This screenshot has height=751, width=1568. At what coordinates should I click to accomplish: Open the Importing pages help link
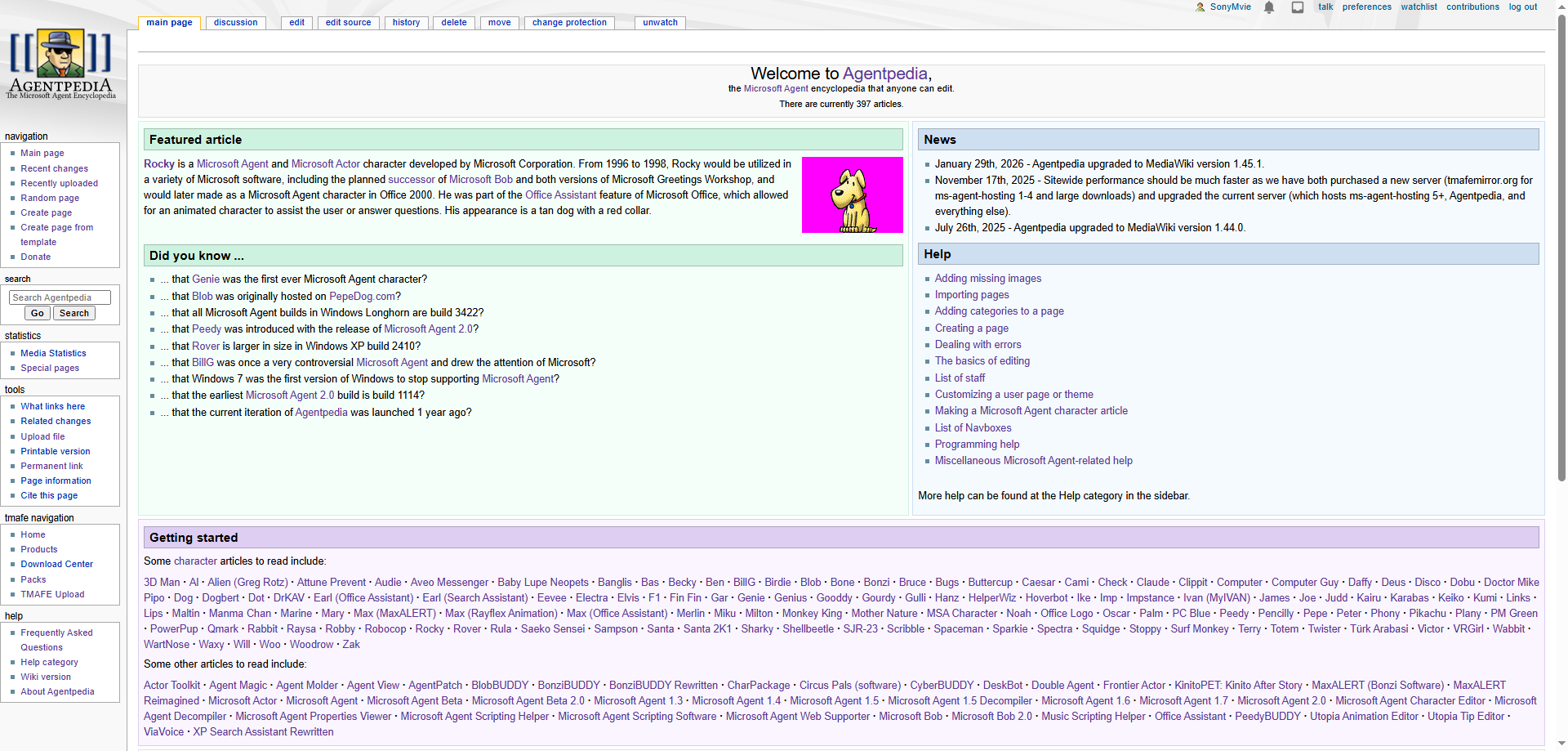(971, 295)
